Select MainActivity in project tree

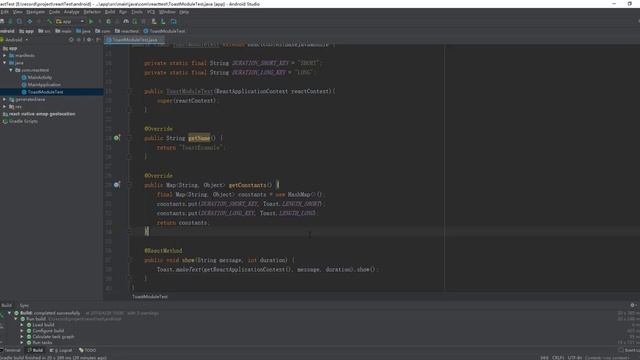tap(40, 77)
